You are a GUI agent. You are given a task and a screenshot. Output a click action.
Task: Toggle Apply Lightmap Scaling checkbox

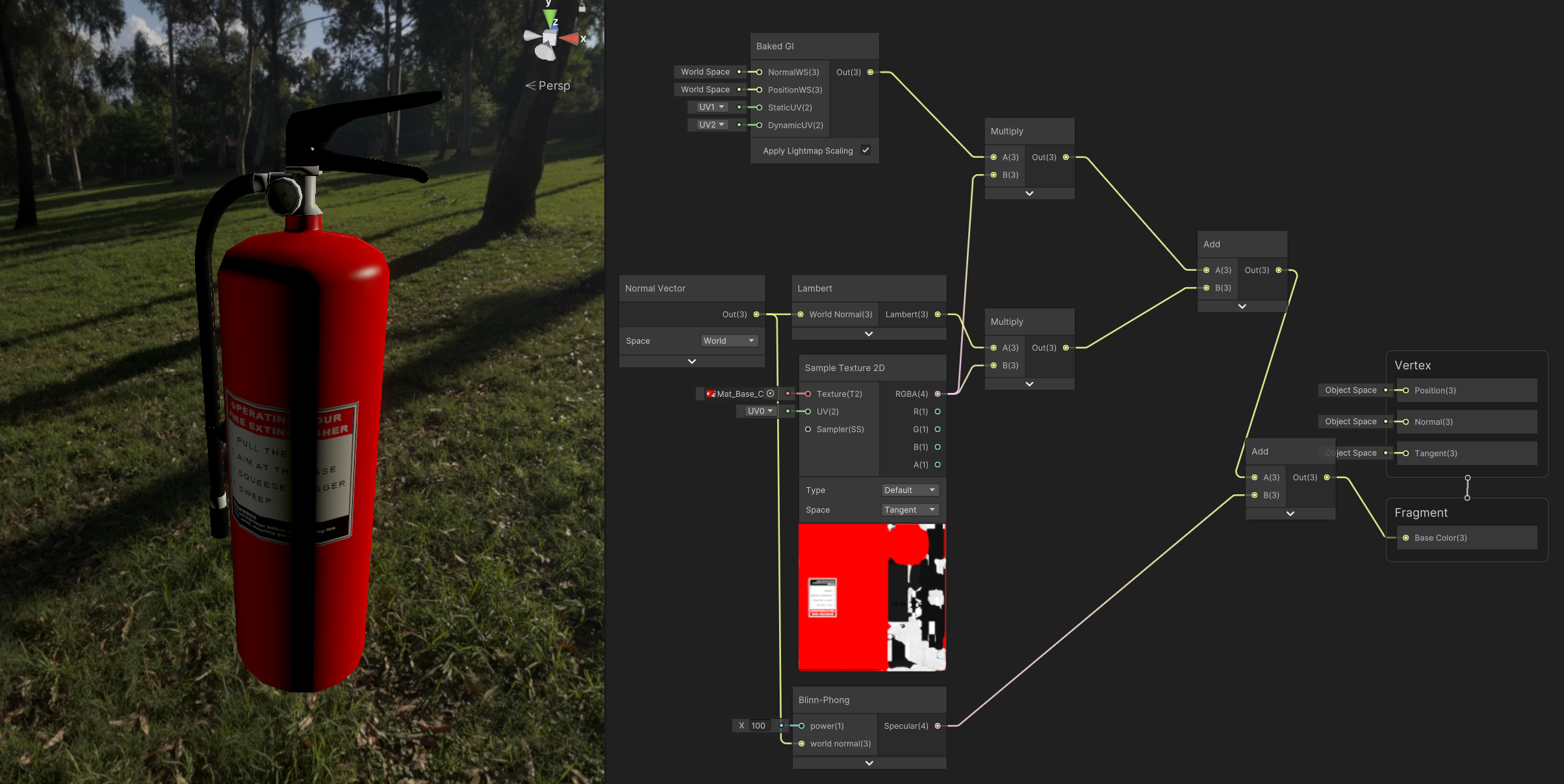(x=865, y=150)
